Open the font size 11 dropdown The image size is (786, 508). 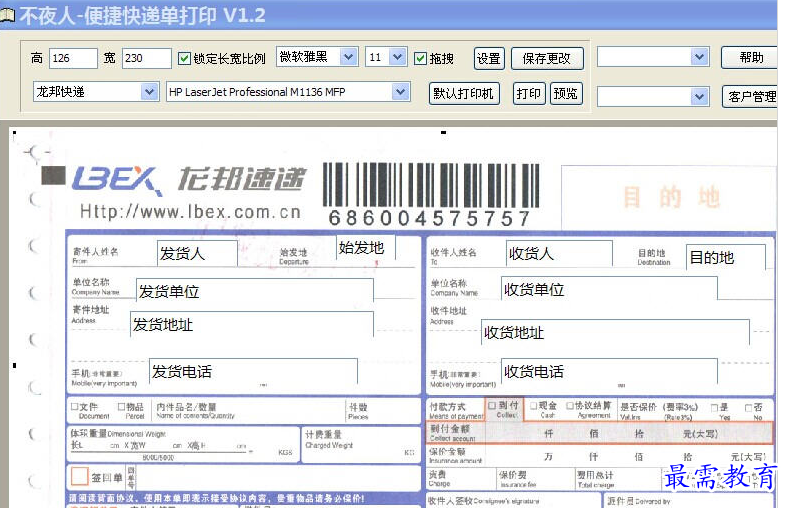(x=398, y=57)
